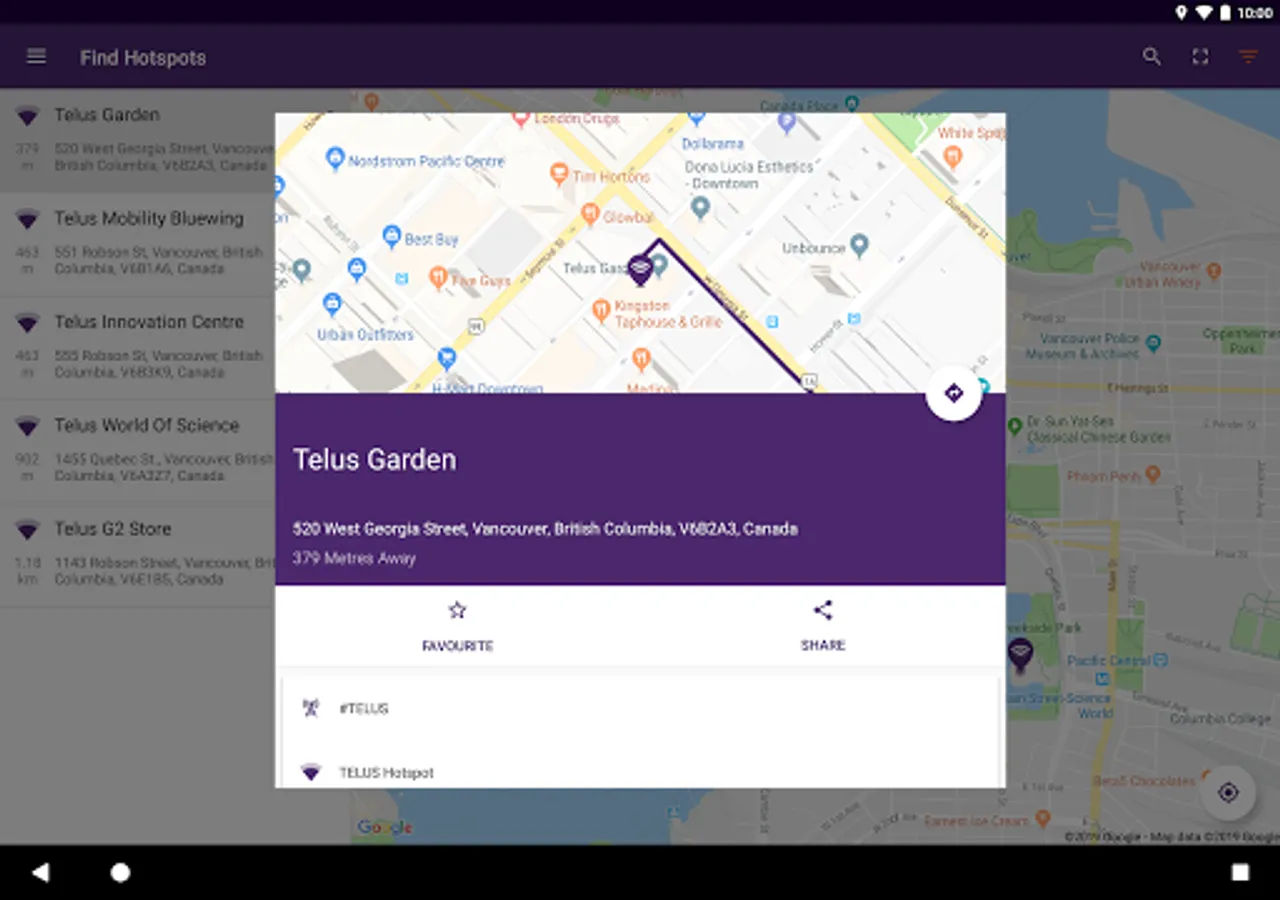Tap the Android back button
1280x900 pixels.
pyautogui.click(x=40, y=873)
